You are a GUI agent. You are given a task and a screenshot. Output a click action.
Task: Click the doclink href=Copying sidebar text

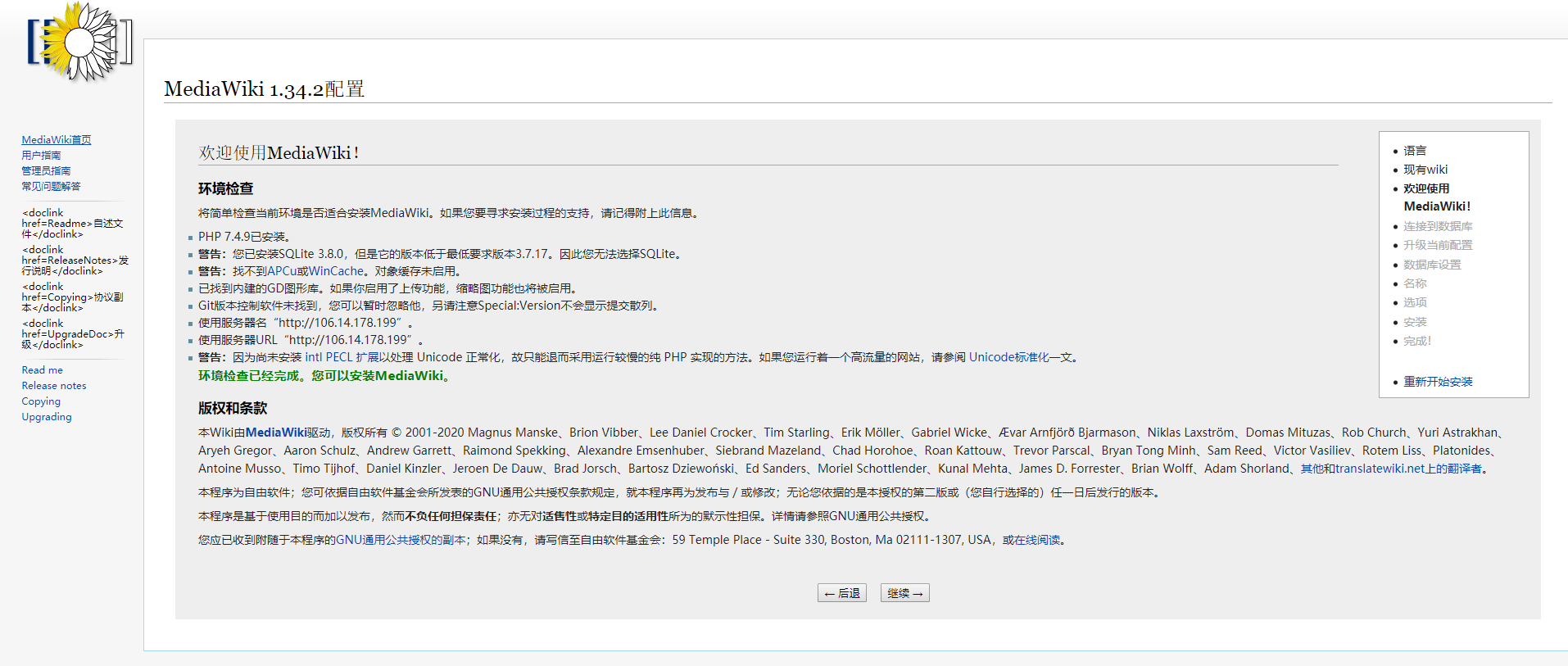pyautogui.click(x=72, y=297)
